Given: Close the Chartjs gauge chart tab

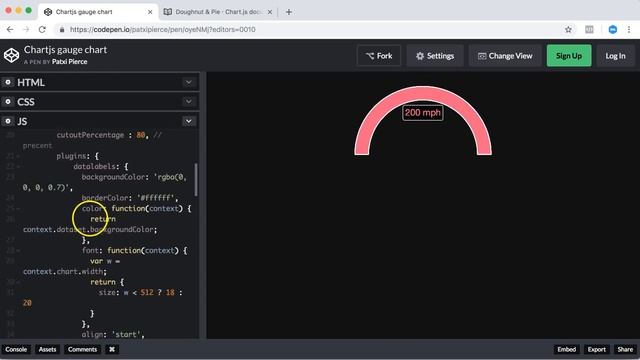Looking at the screenshot, I should click(x=150, y=12).
